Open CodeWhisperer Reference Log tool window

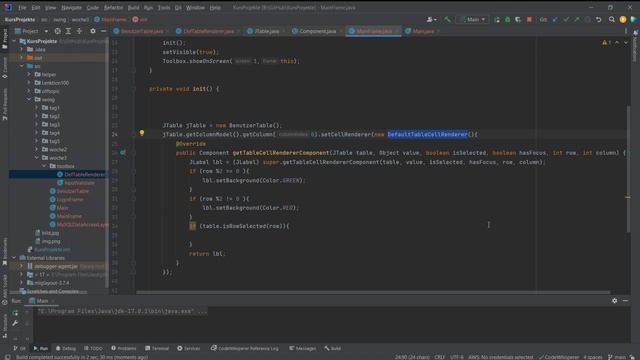tap(244, 349)
